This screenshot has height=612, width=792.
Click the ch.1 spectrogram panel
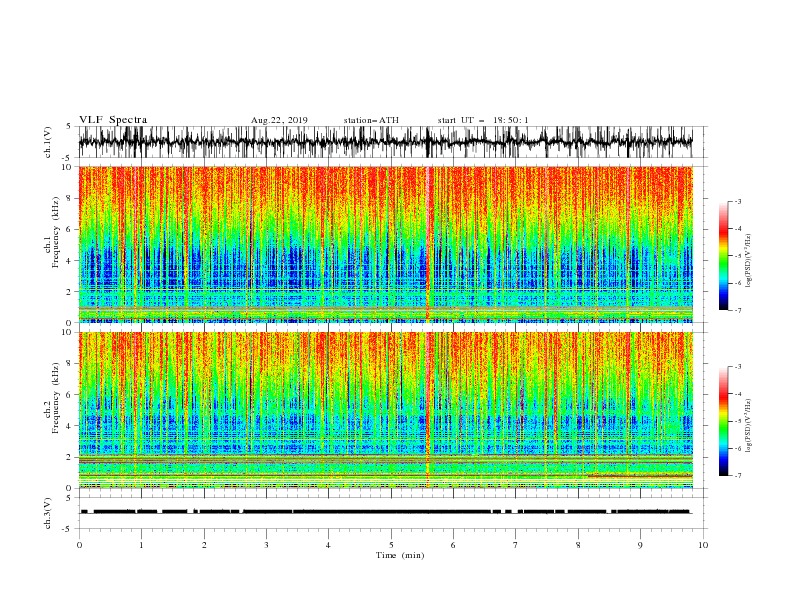(x=386, y=244)
